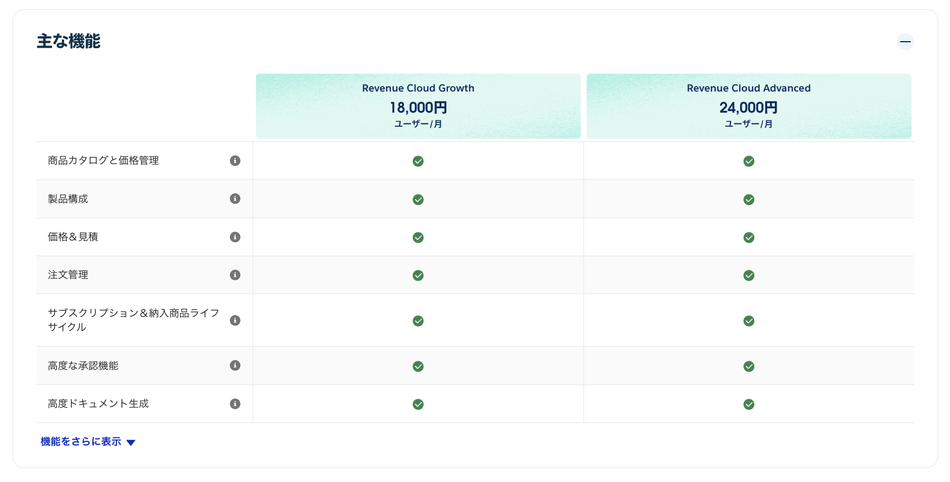
Task: Click Growth checkmark for 高度ドキュメント生成
Action: pyautogui.click(x=418, y=404)
